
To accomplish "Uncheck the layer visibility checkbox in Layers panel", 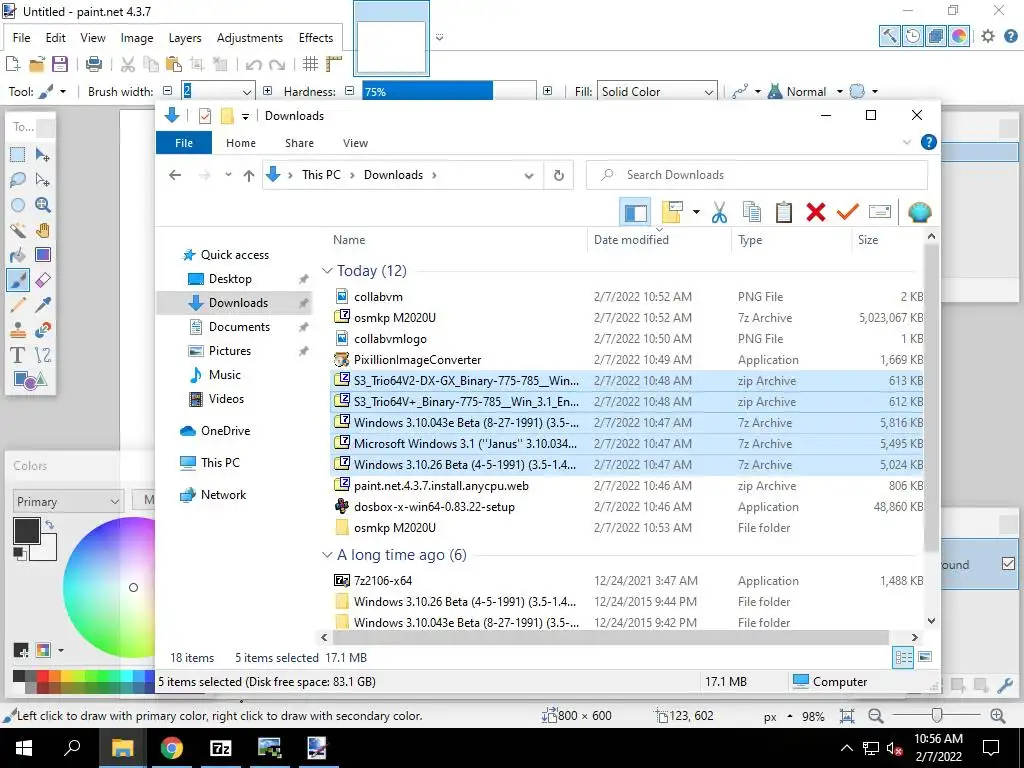I will [x=1008, y=564].
